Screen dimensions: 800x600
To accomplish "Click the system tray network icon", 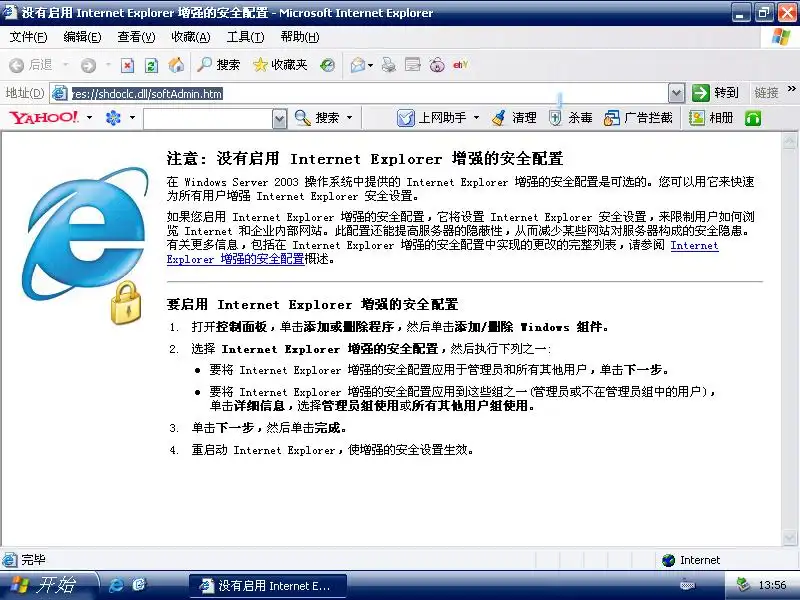I will point(743,585).
